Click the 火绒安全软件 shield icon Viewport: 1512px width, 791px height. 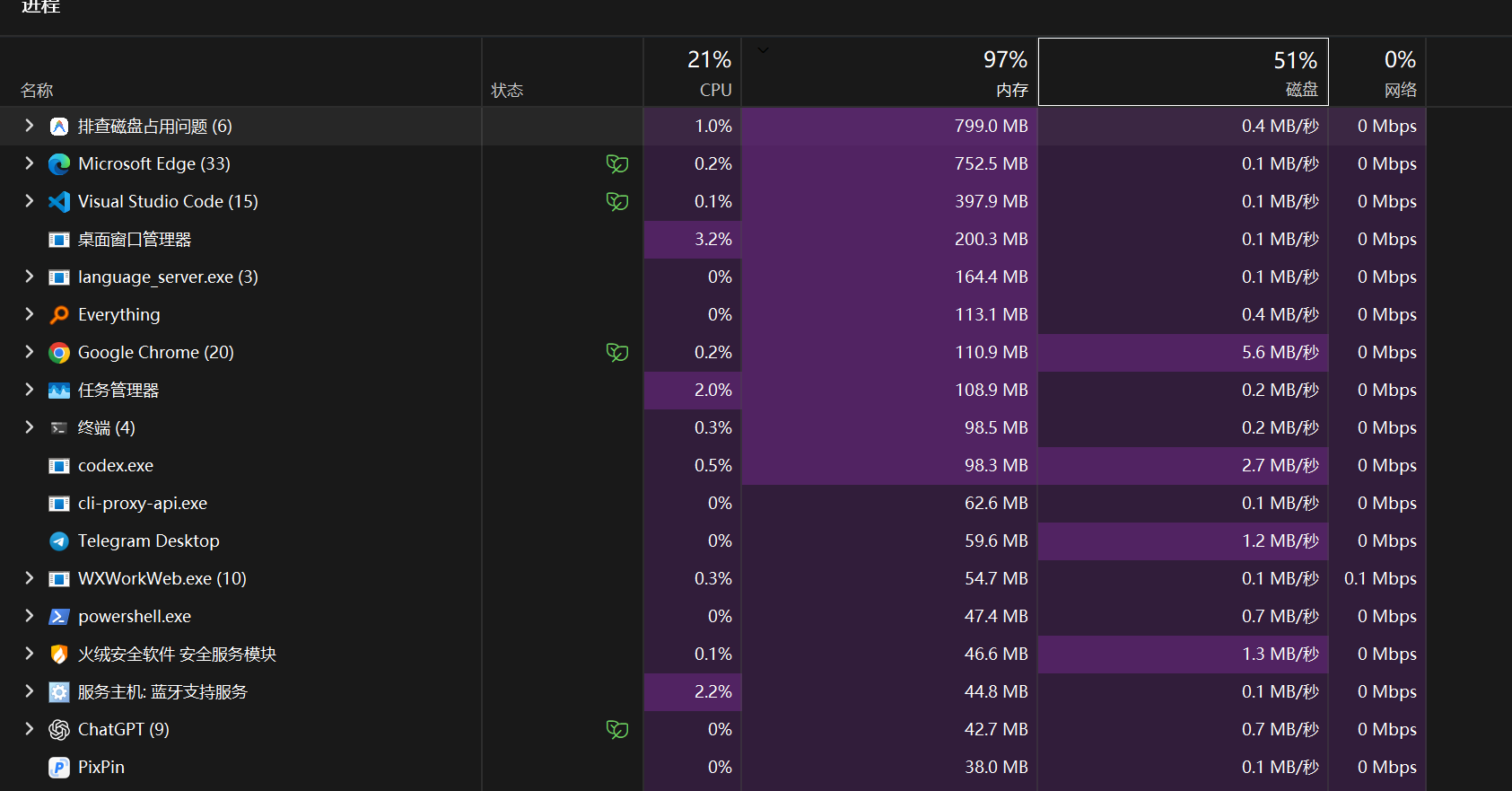pyautogui.click(x=59, y=655)
